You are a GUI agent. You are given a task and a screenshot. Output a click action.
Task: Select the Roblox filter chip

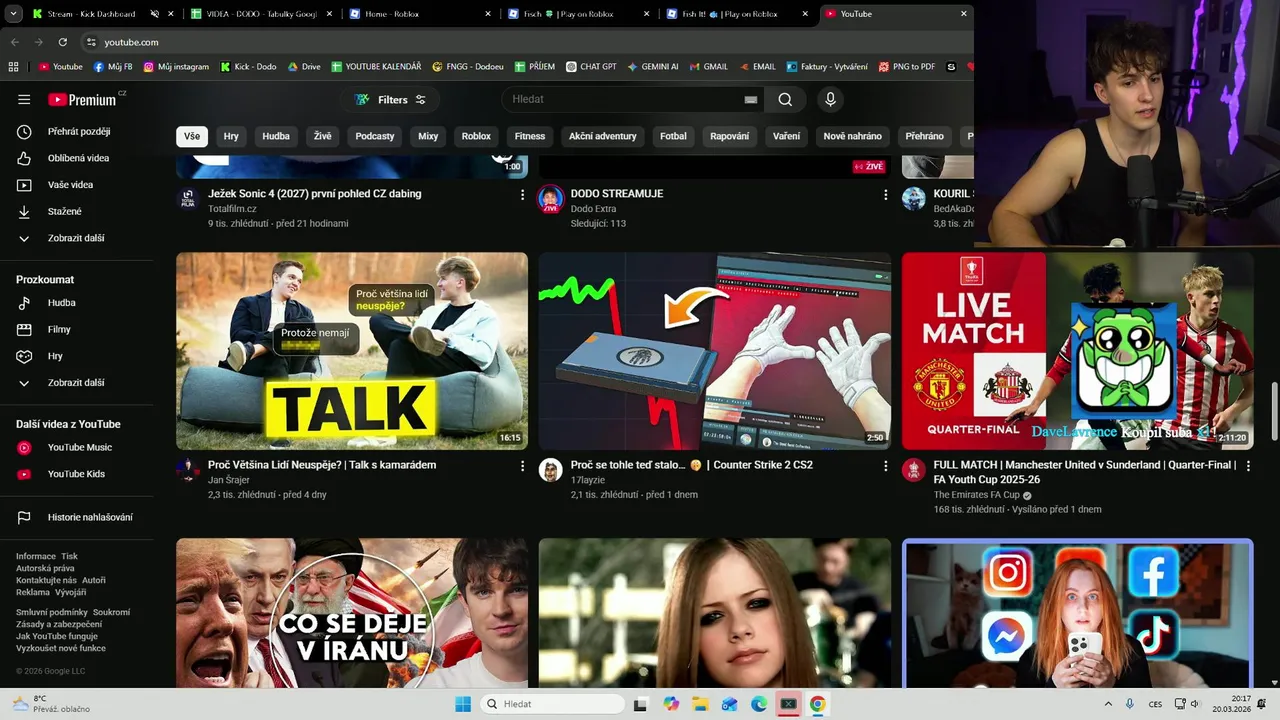[x=476, y=136]
